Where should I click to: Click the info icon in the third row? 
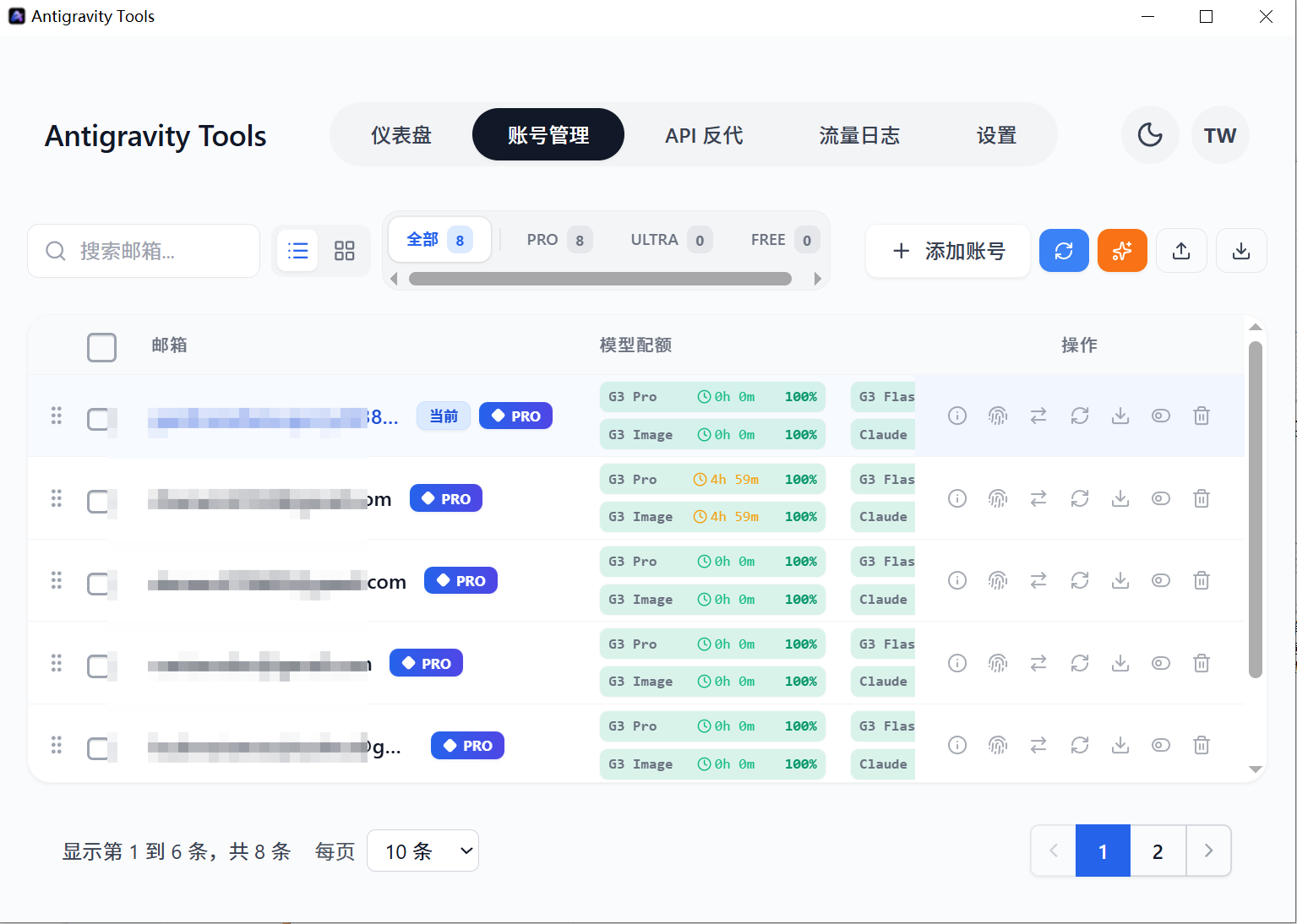[956, 580]
